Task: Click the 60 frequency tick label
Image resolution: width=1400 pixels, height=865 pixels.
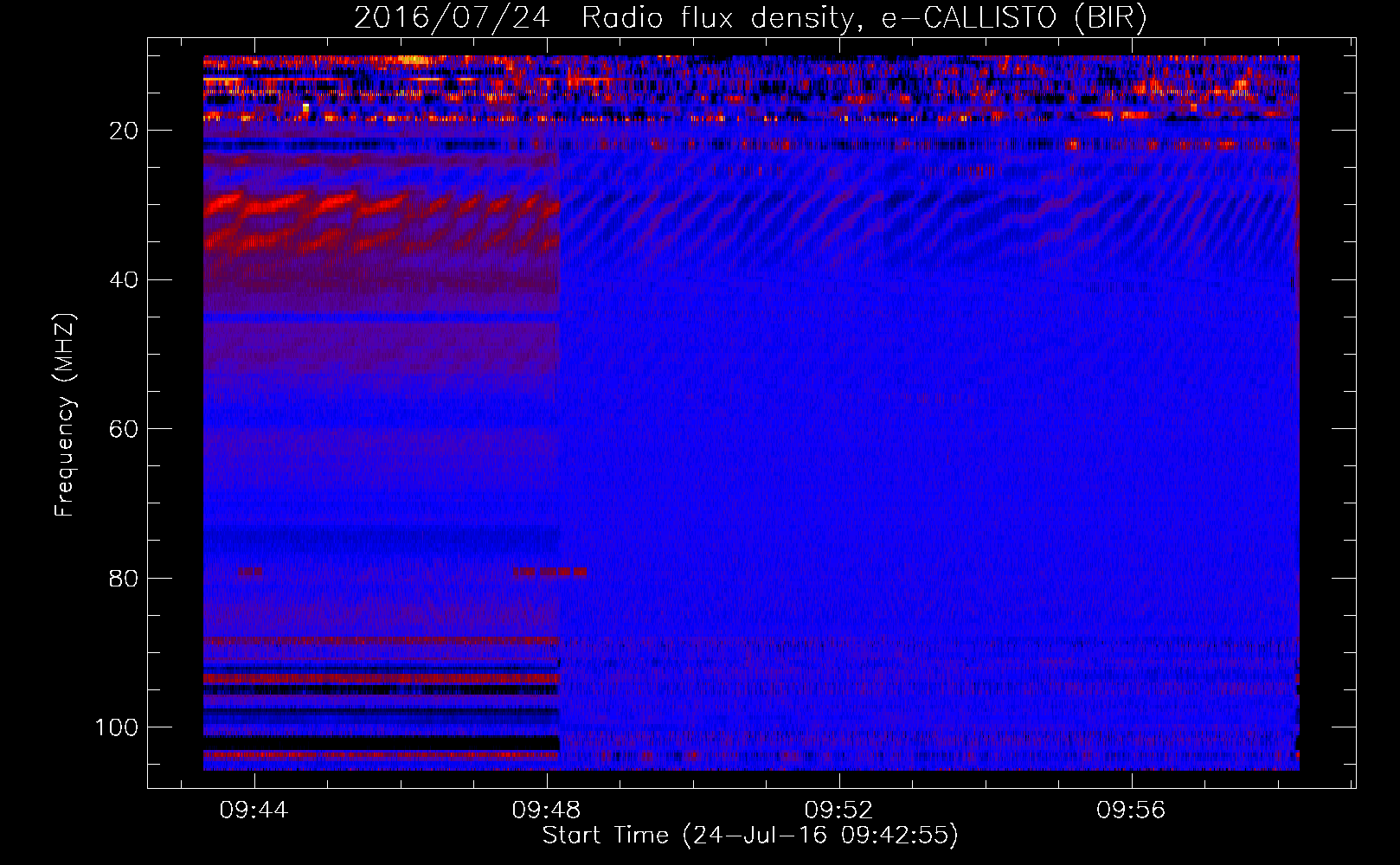Action: pyautogui.click(x=124, y=429)
